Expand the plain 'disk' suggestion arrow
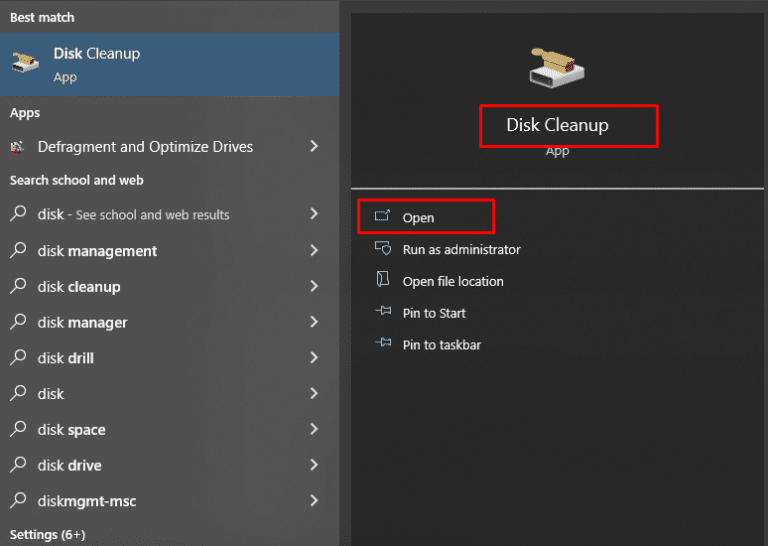The image size is (768, 546). (314, 393)
